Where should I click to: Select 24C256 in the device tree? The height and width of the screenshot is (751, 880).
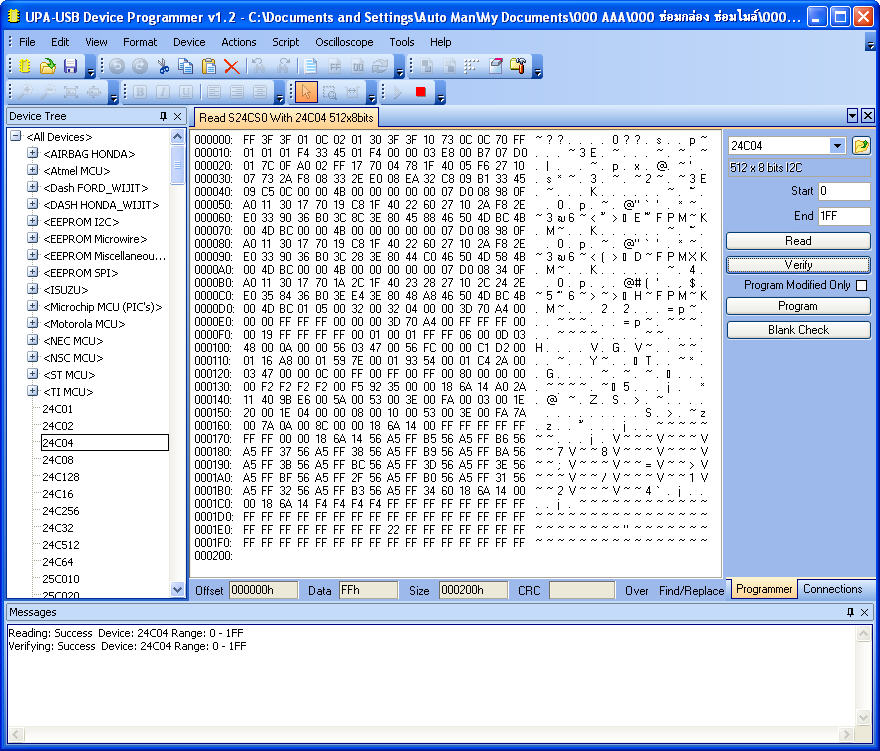pos(61,511)
